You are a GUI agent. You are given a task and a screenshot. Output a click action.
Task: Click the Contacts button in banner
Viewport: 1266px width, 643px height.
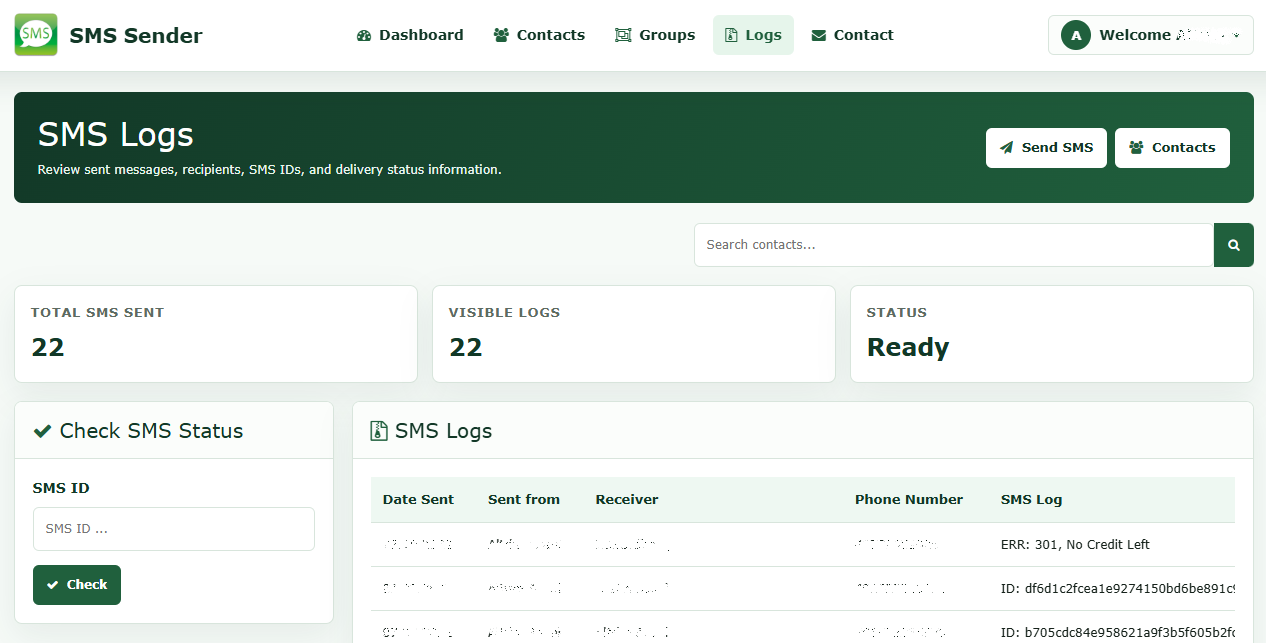[x=1172, y=148]
